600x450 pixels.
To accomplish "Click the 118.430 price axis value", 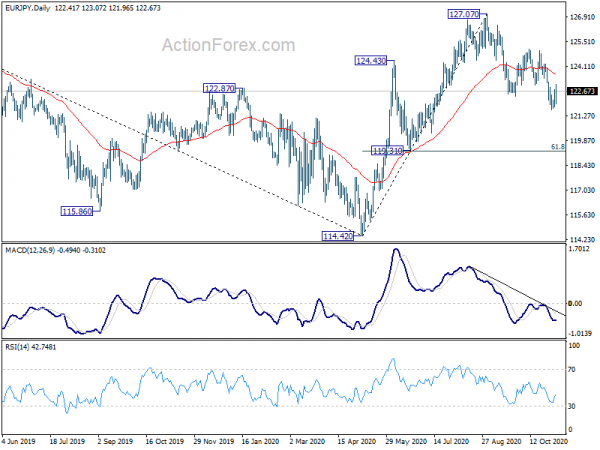I will tap(582, 165).
